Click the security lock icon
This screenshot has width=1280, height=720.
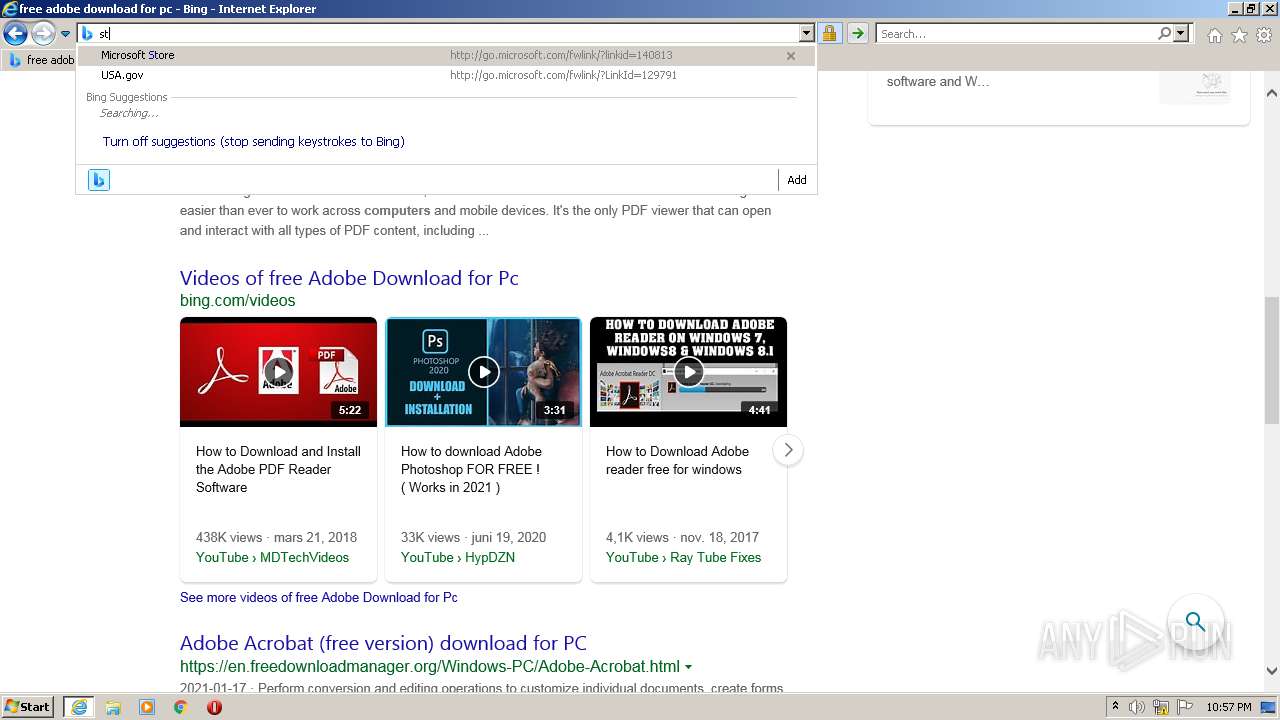(829, 34)
